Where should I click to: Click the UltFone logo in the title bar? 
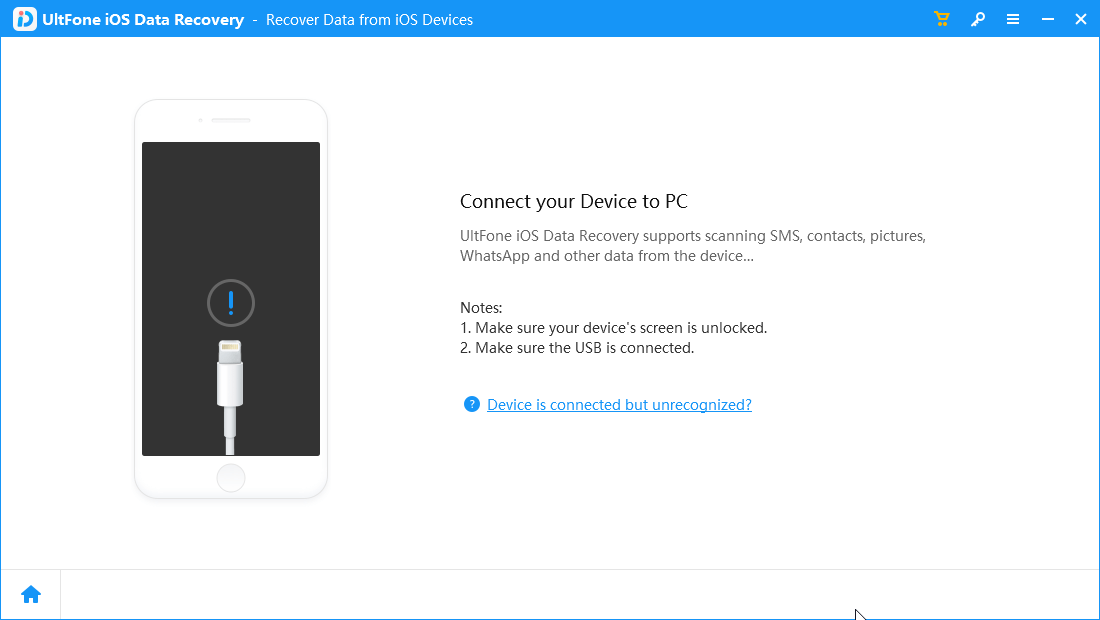tap(23, 18)
